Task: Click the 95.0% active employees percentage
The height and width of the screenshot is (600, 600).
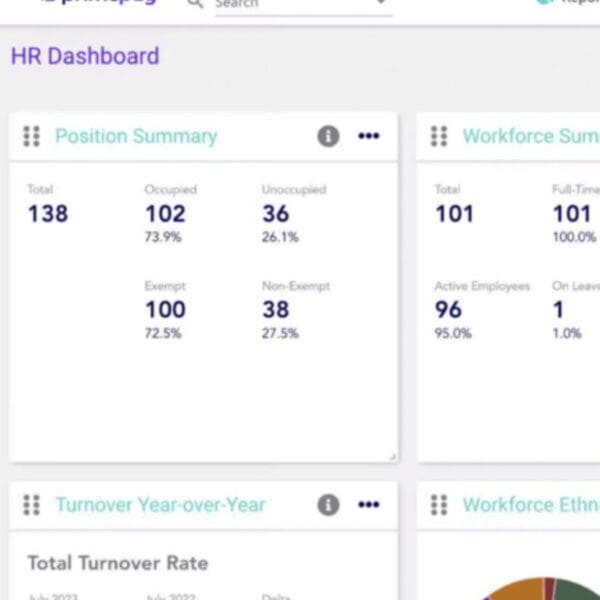Action: 453,333
